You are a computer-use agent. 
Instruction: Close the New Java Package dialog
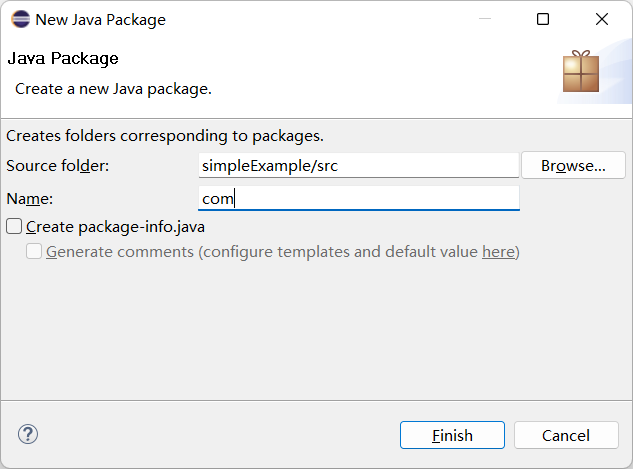[x=602, y=19]
